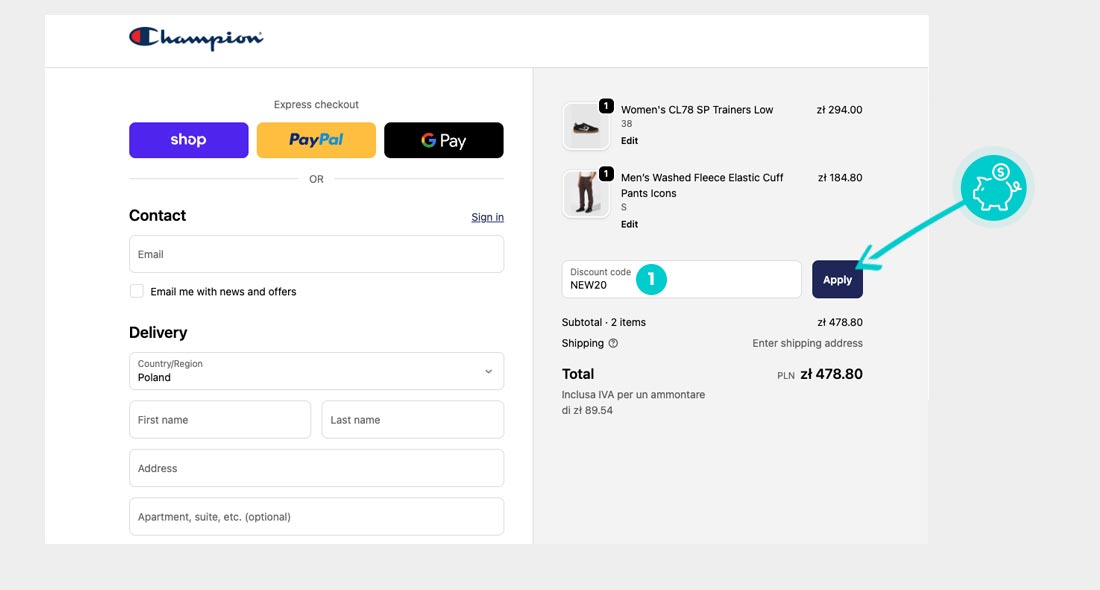Image resolution: width=1100 pixels, height=590 pixels.
Task: Click the Champion logo
Action: [196, 38]
